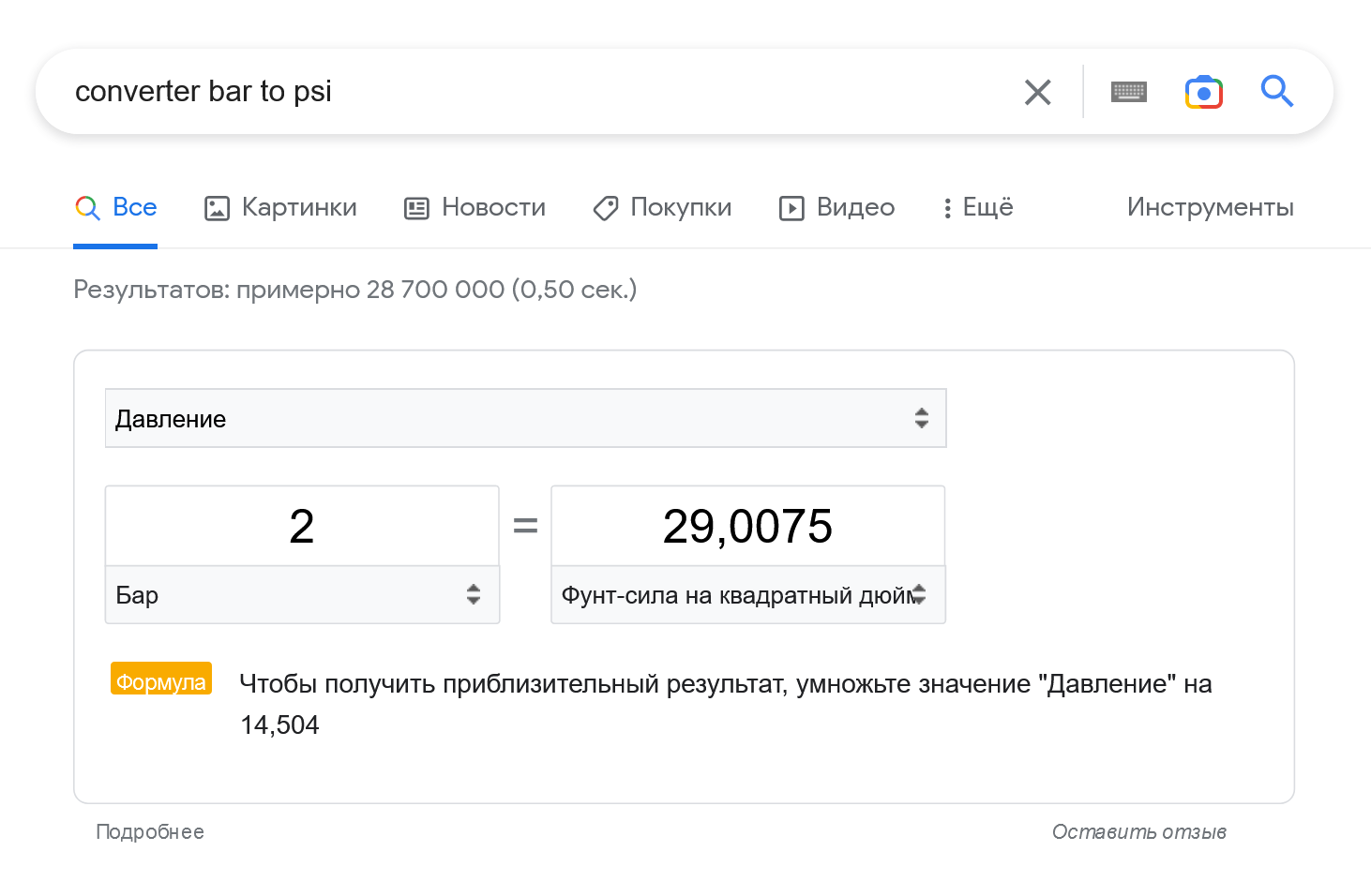
Task: Click the result field showing 29,0075
Action: [747, 526]
